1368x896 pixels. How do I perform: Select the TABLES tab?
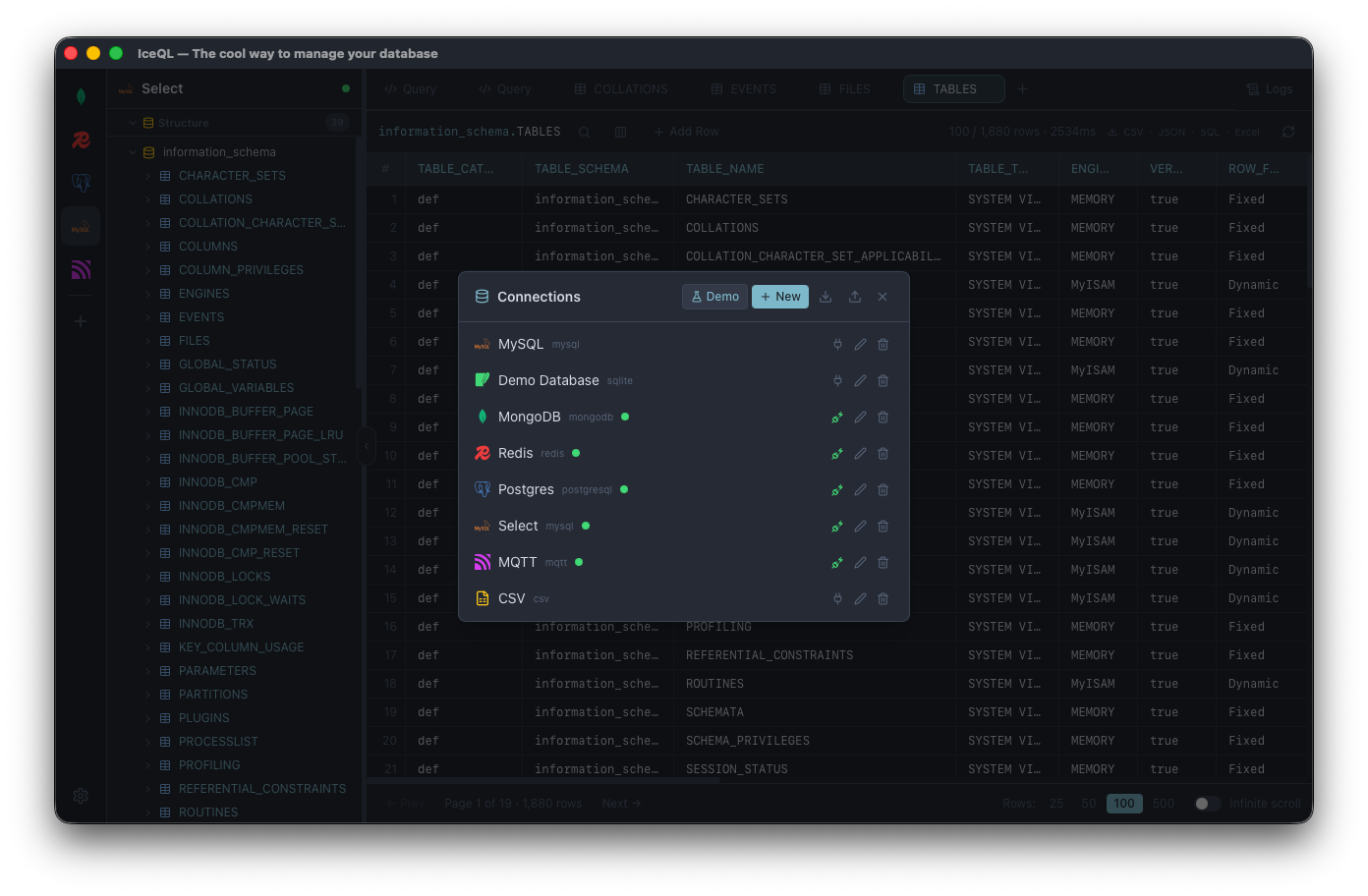pos(953,89)
